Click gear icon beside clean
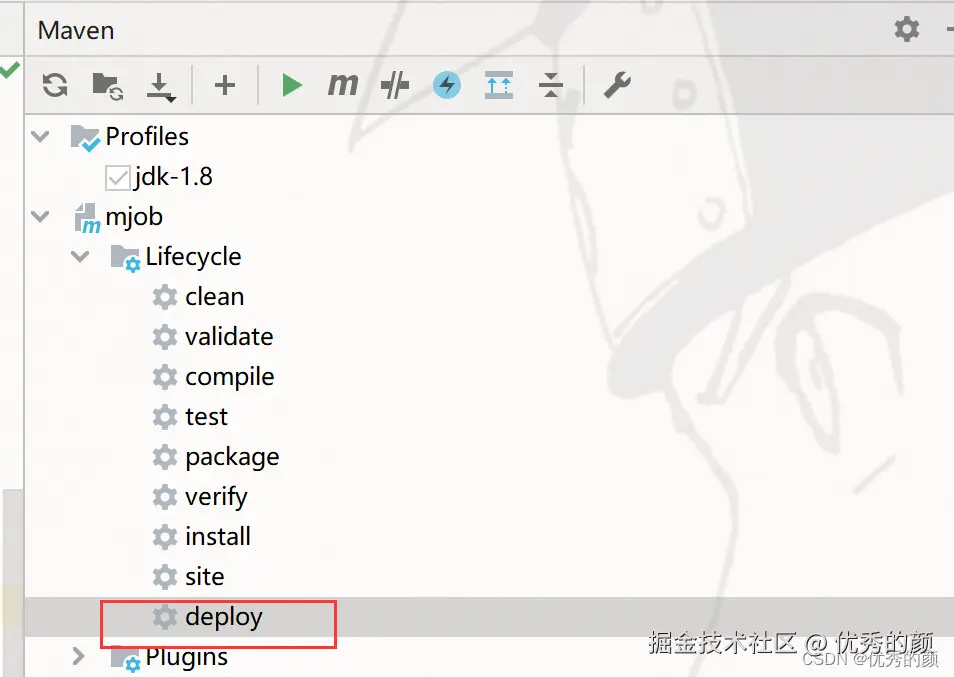Viewport: 954px width, 677px height. tap(165, 297)
